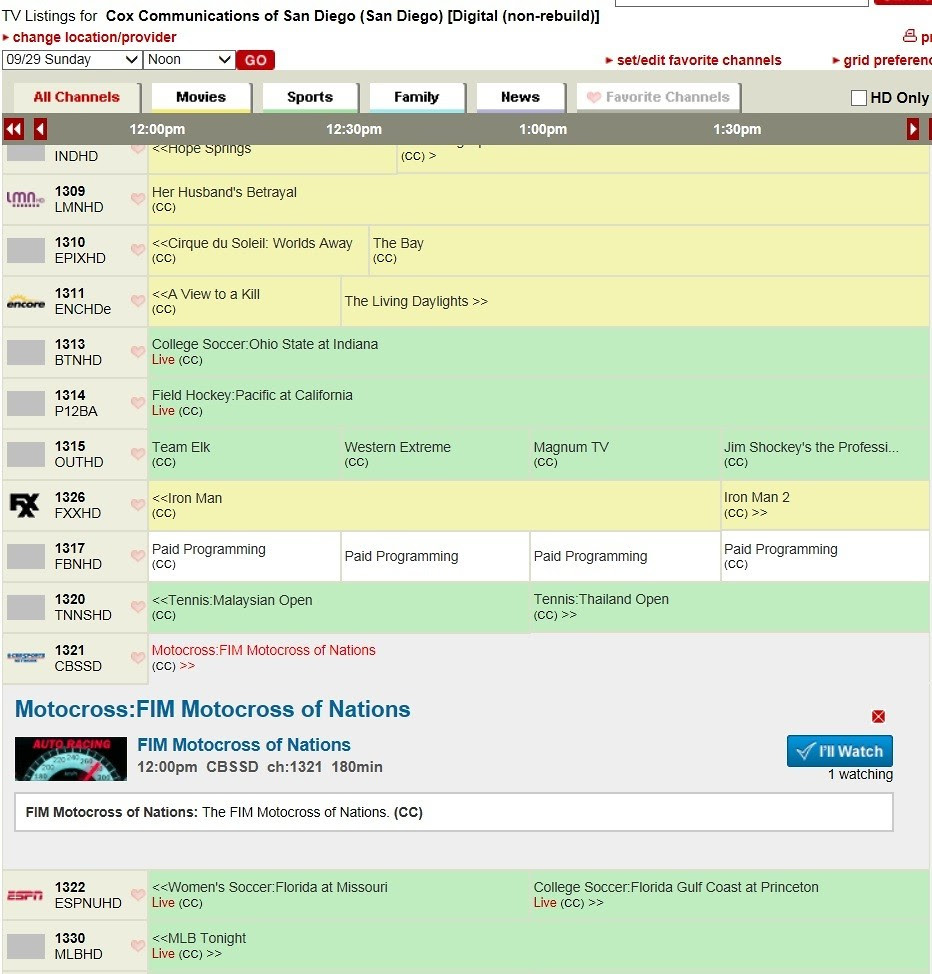
Task: Click OUTHD placeholder logo for channel 1315
Action: pyautogui.click(x=25, y=454)
